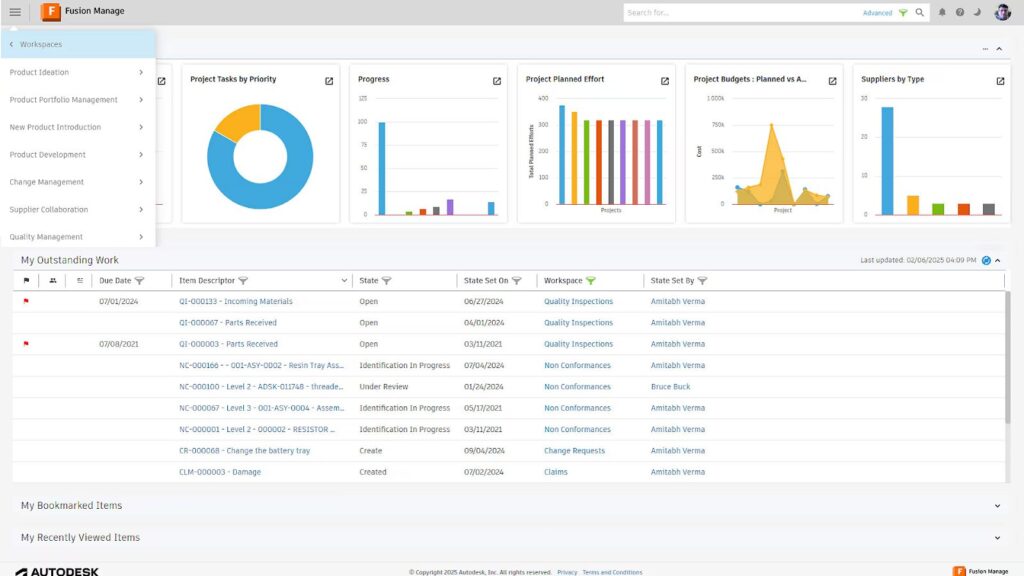The image size is (1024, 576).
Task: Click the flag column header icon
Action: [x=26, y=280]
